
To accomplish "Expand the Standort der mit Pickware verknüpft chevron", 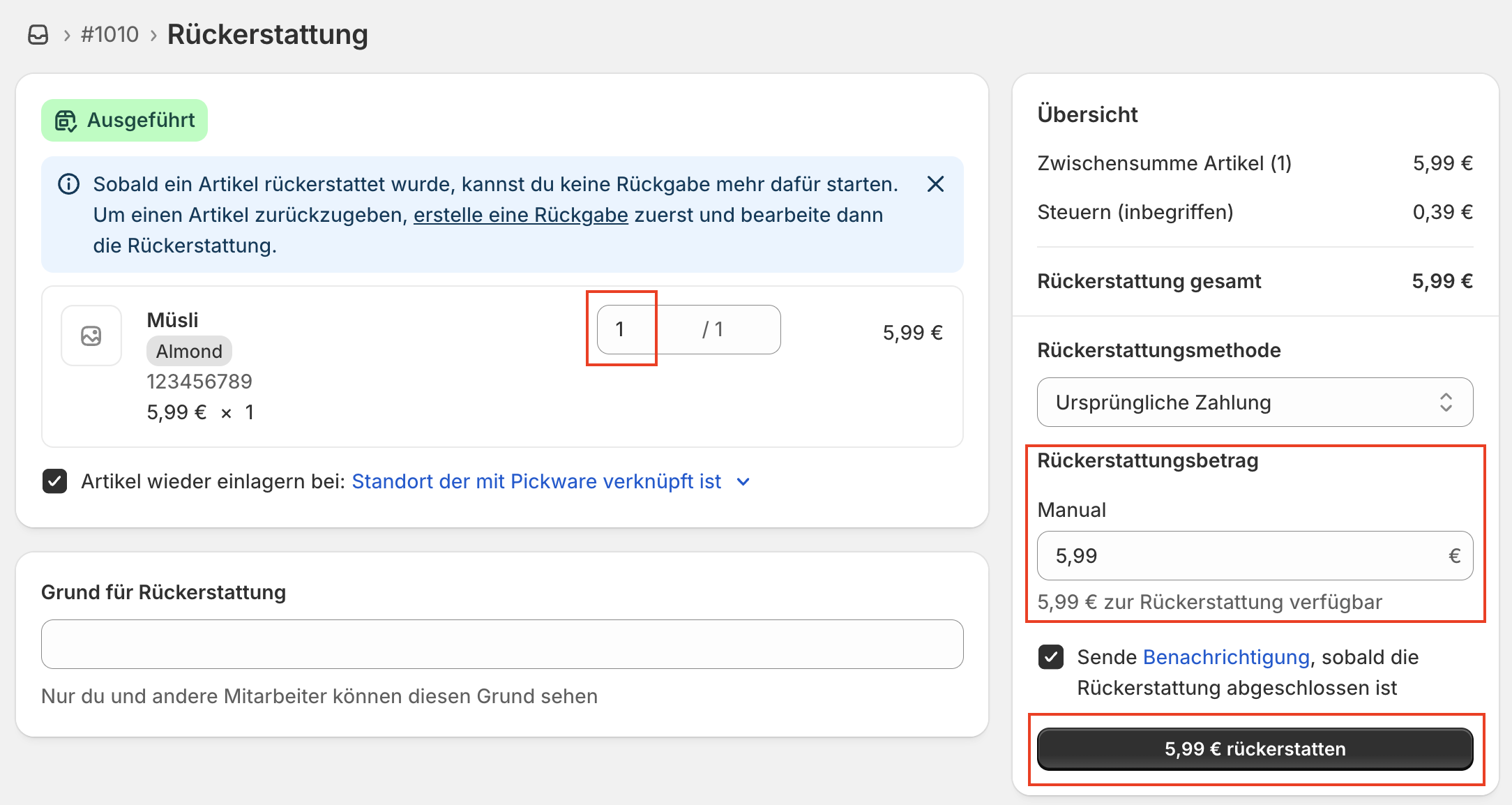I will coord(743,481).
